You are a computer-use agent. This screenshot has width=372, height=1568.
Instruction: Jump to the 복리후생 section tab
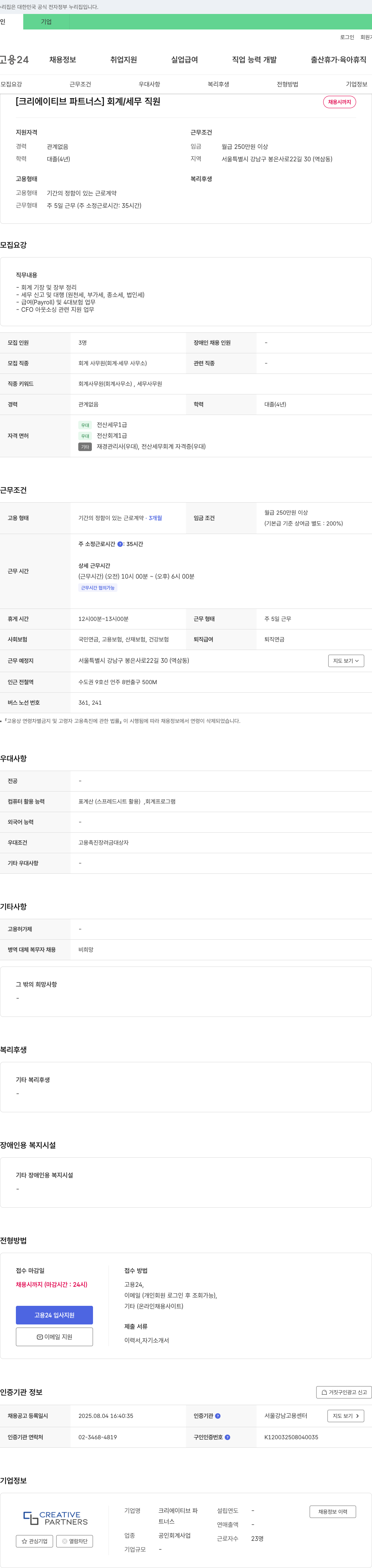[218, 84]
